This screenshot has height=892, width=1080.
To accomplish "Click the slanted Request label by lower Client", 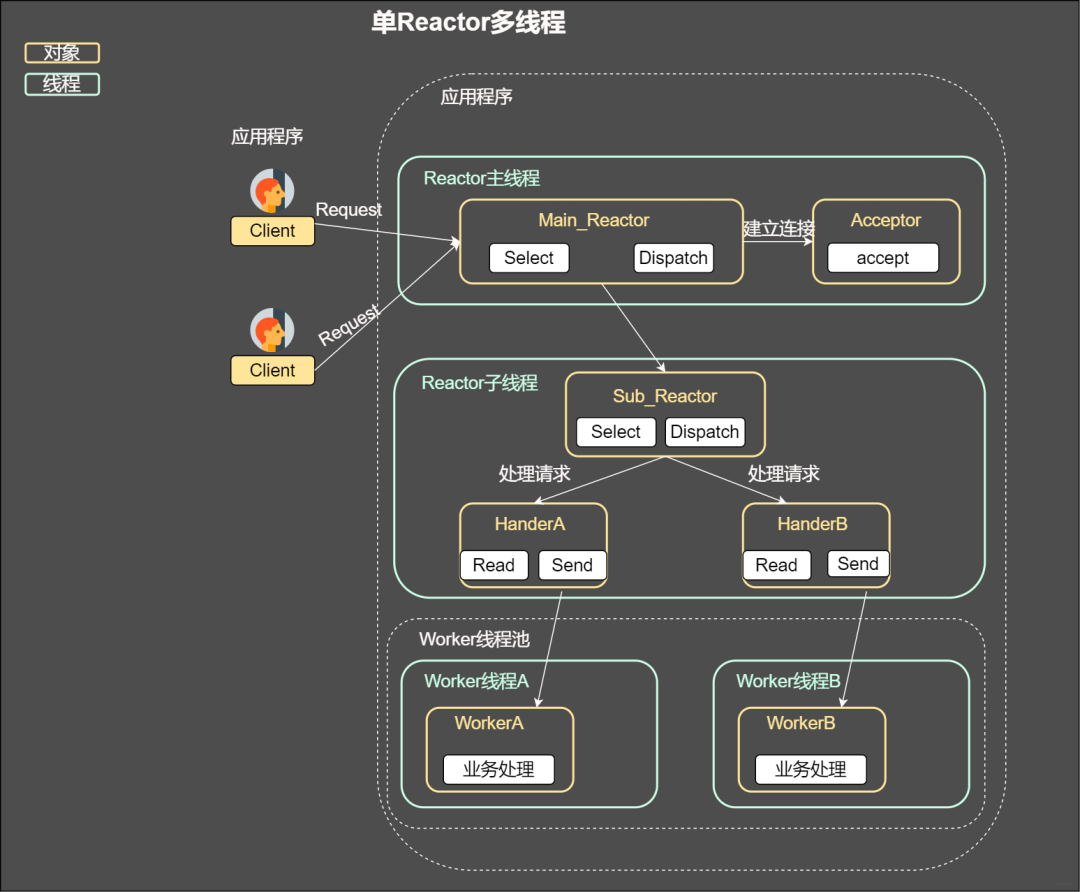I will (x=349, y=324).
